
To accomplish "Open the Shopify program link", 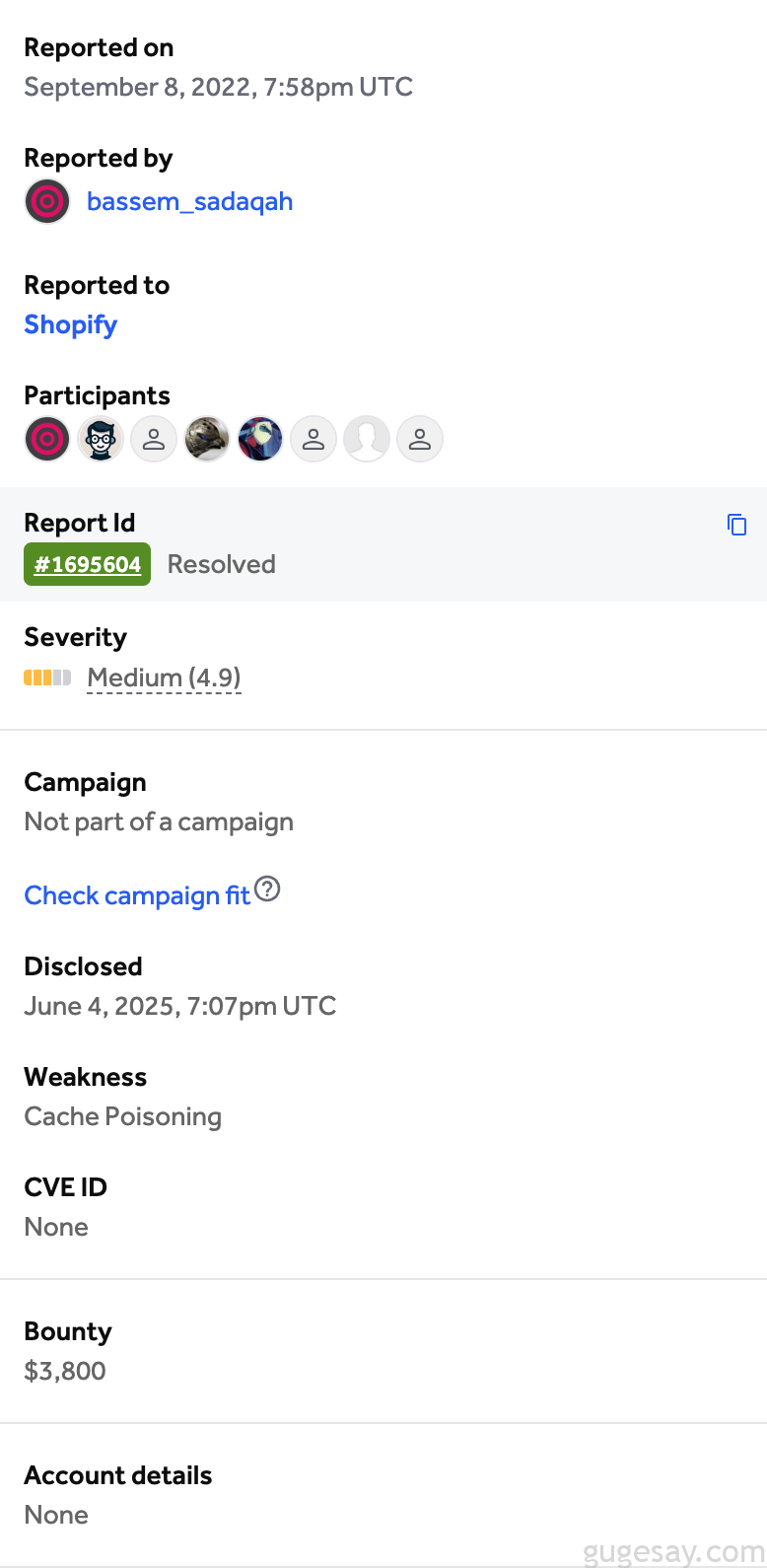I will pos(71,324).
